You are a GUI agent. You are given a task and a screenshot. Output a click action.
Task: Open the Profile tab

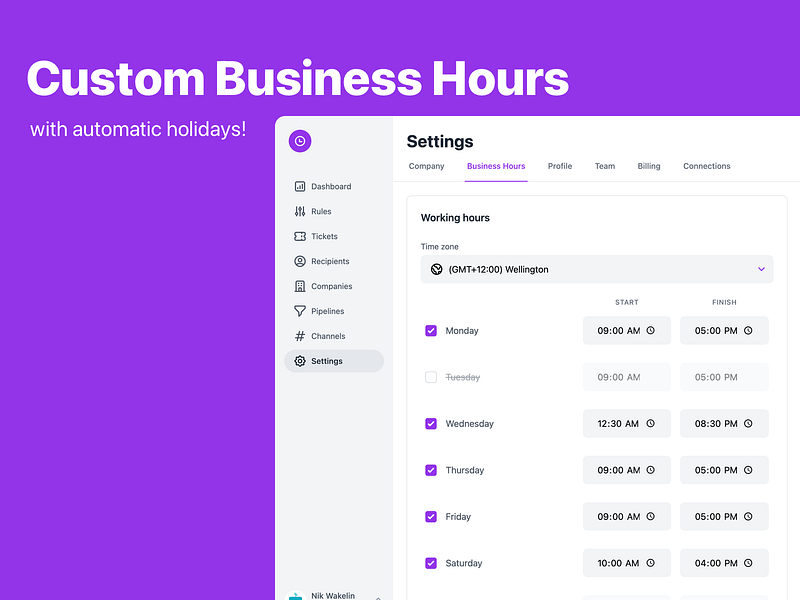click(560, 166)
